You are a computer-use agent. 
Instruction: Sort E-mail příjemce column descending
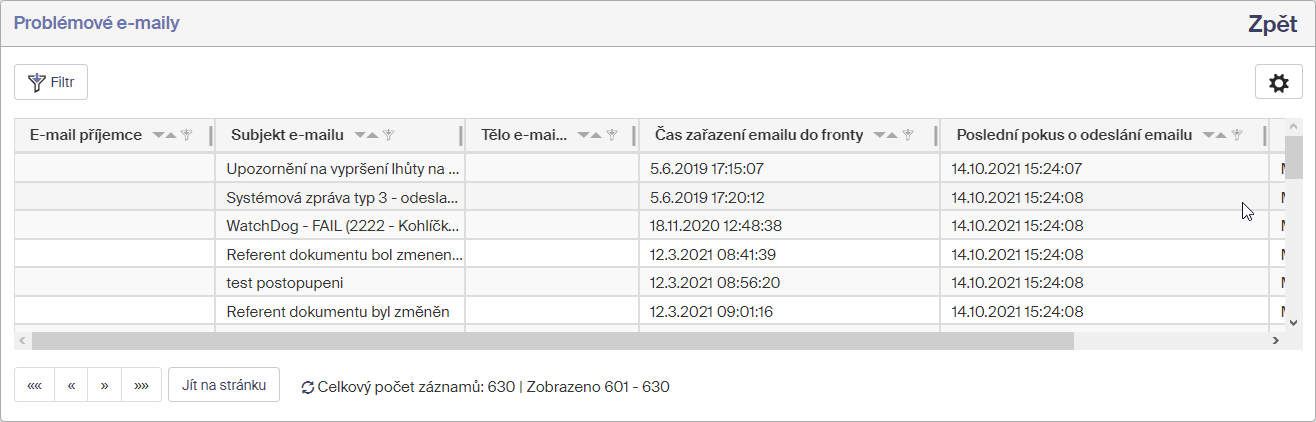pos(158,135)
